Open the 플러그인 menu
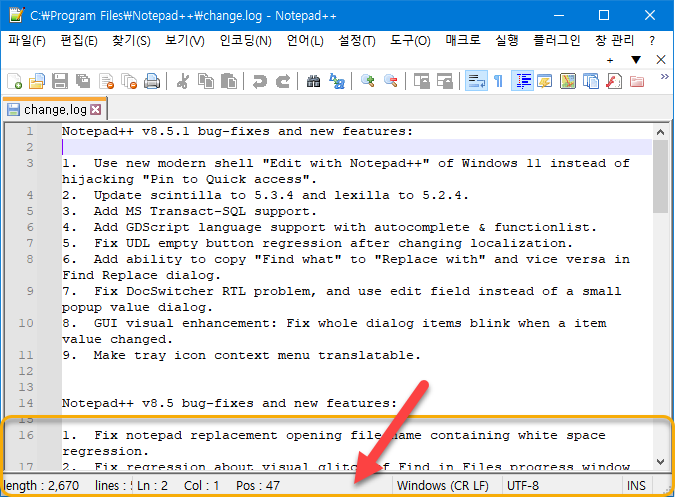 tap(557, 41)
